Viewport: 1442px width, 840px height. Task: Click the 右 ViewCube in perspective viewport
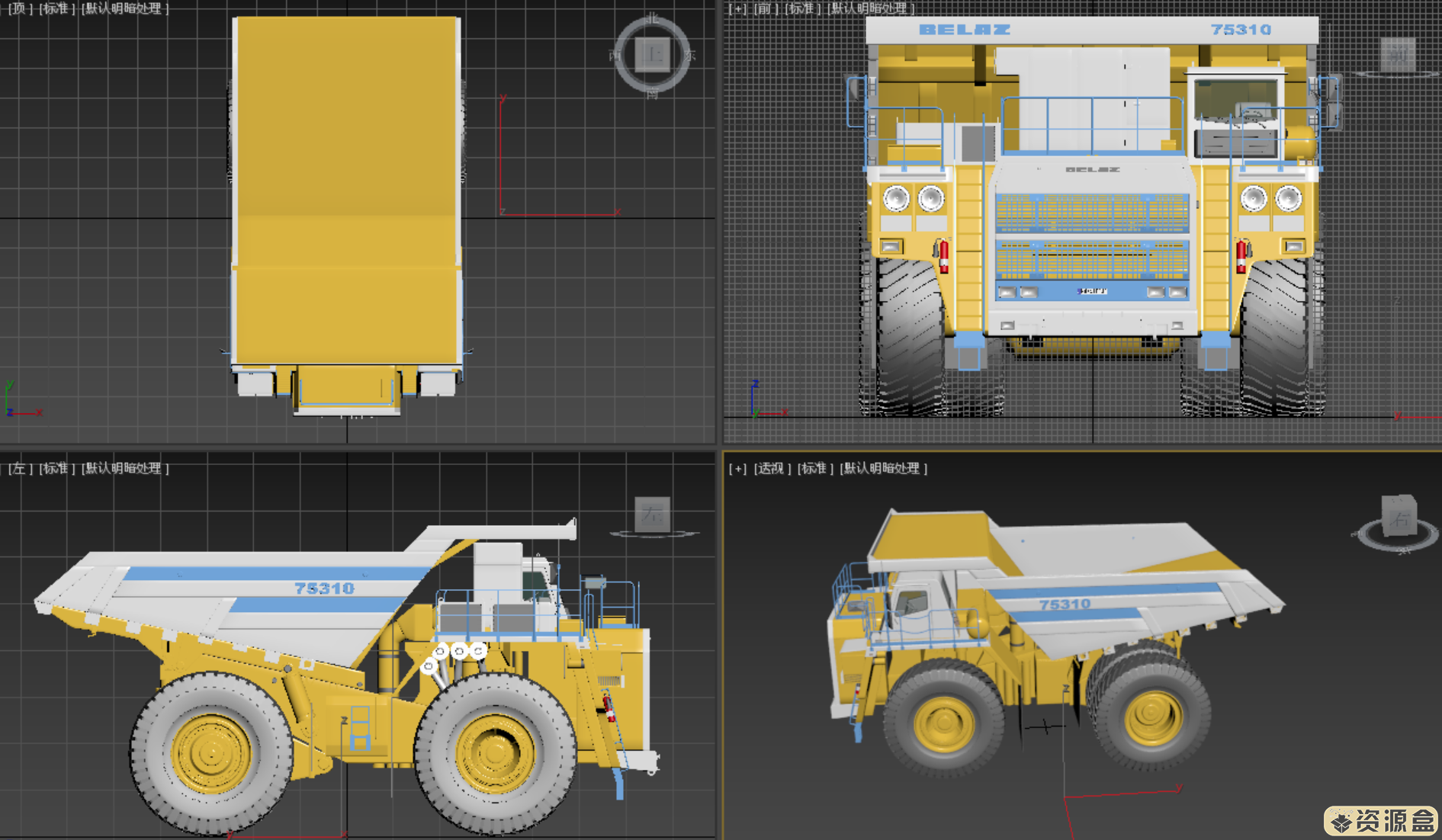tap(1399, 518)
